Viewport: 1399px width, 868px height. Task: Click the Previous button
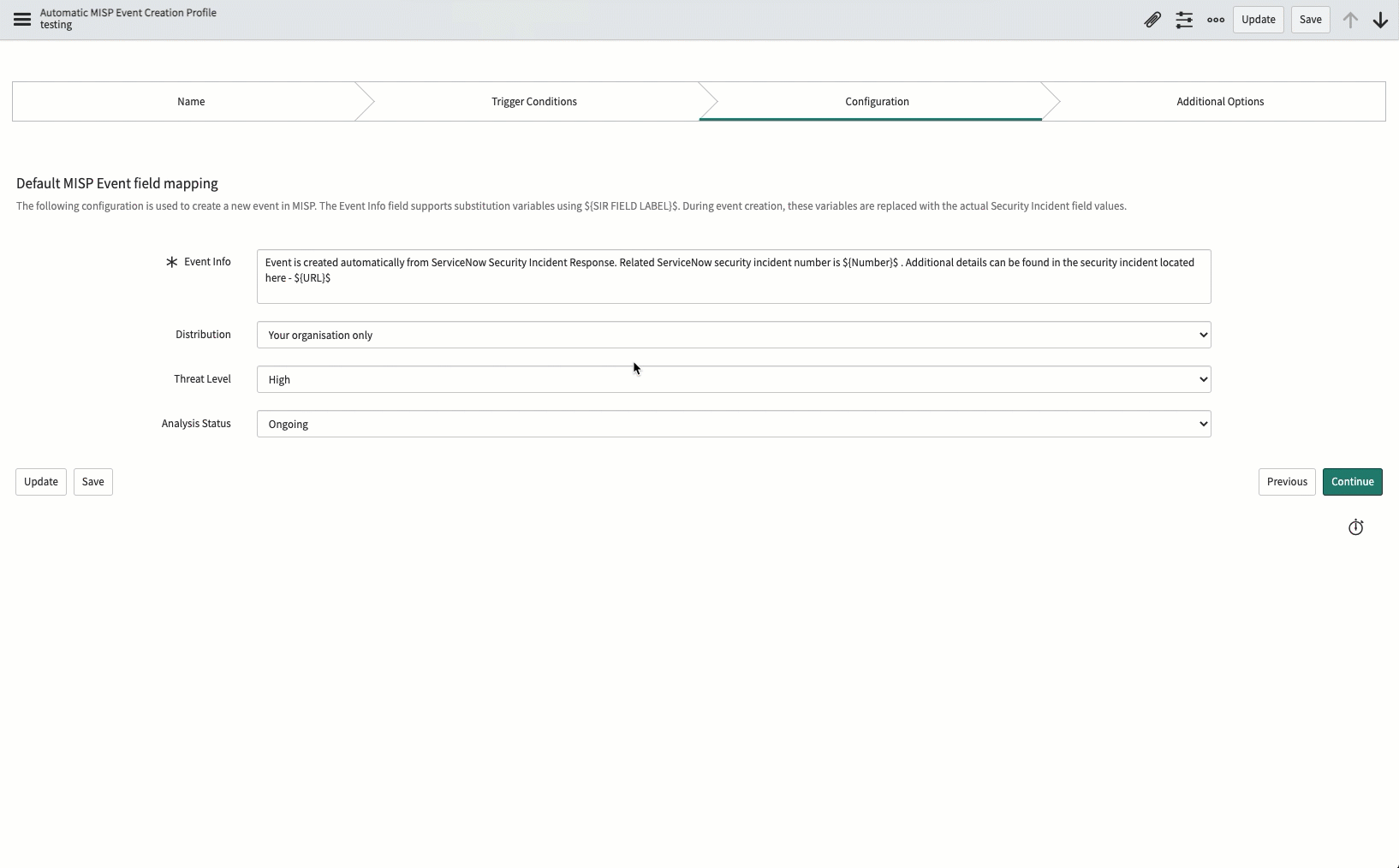pyautogui.click(x=1287, y=482)
